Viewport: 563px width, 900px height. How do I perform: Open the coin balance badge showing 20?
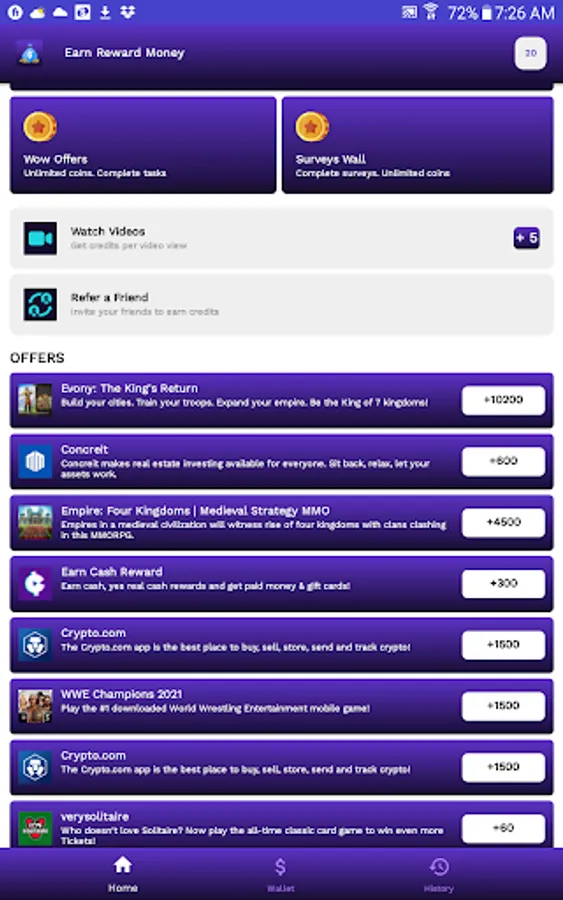[530, 53]
